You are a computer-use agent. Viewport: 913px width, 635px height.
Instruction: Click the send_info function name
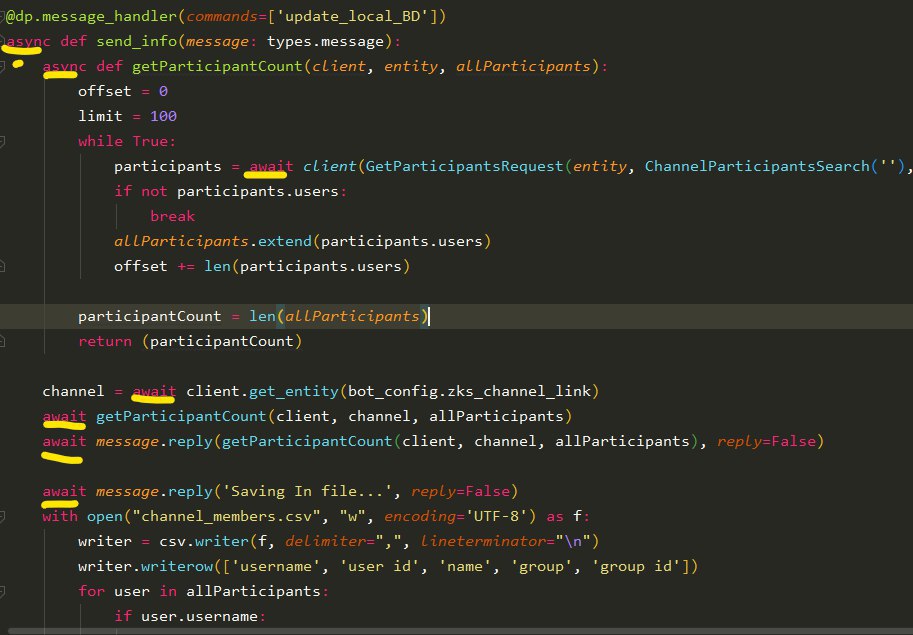click(x=137, y=41)
